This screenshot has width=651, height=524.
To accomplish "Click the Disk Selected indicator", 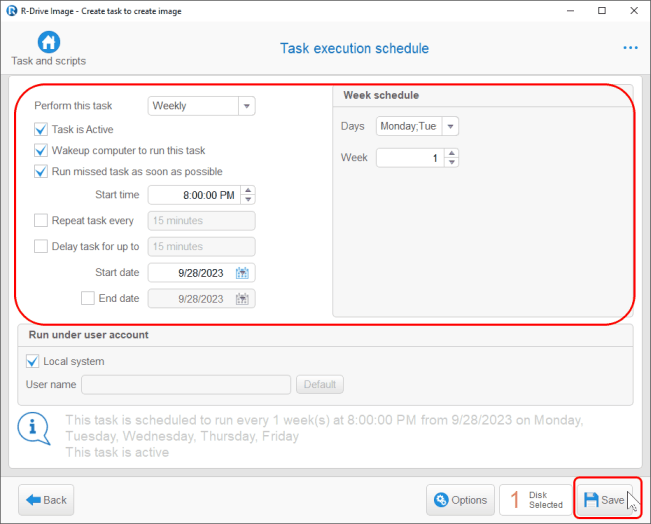I will 535,500.
